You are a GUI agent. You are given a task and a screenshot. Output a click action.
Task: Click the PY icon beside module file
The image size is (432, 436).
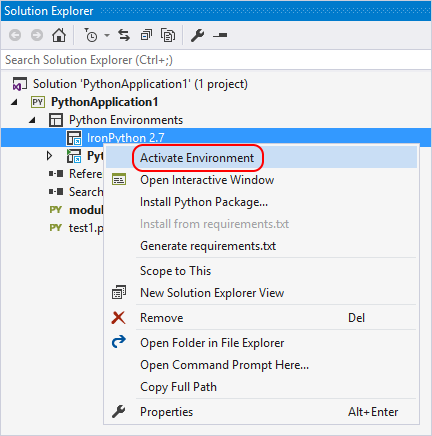click(x=55, y=210)
